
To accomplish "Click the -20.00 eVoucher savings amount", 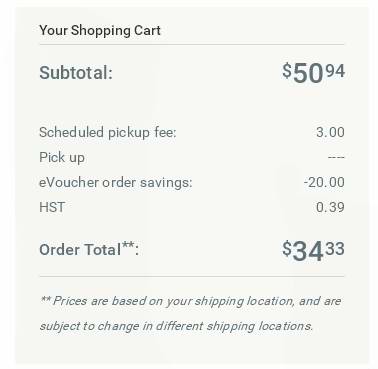I will (324, 182).
